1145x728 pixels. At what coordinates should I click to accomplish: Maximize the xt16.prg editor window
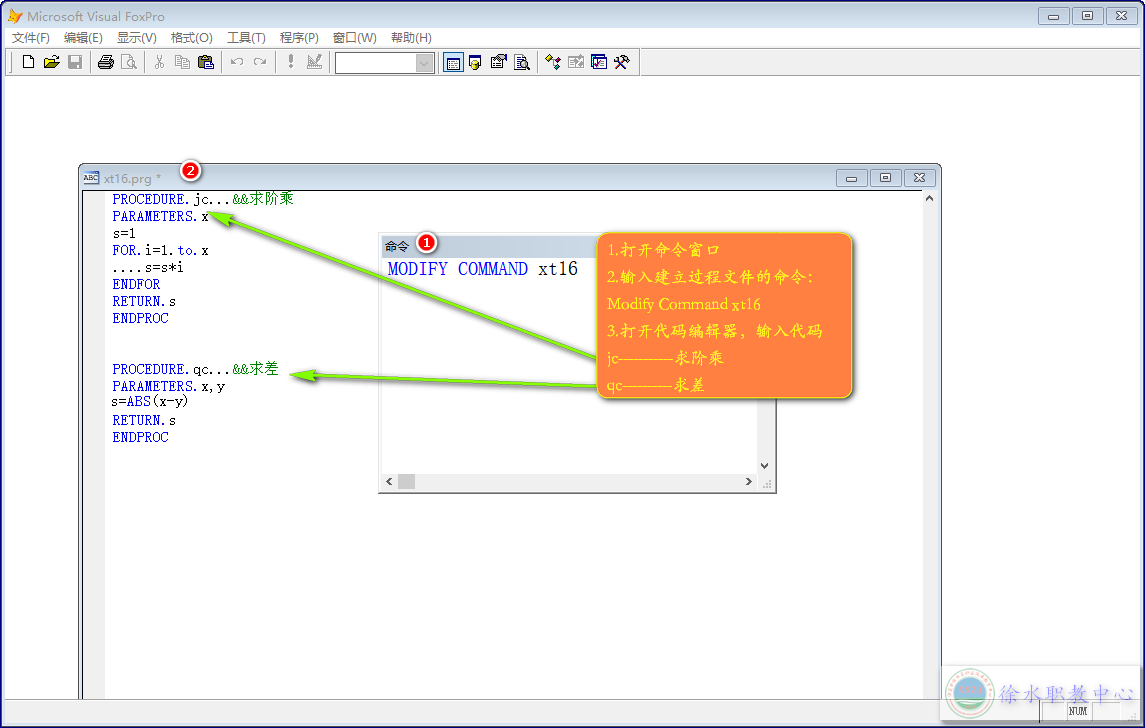tap(885, 178)
